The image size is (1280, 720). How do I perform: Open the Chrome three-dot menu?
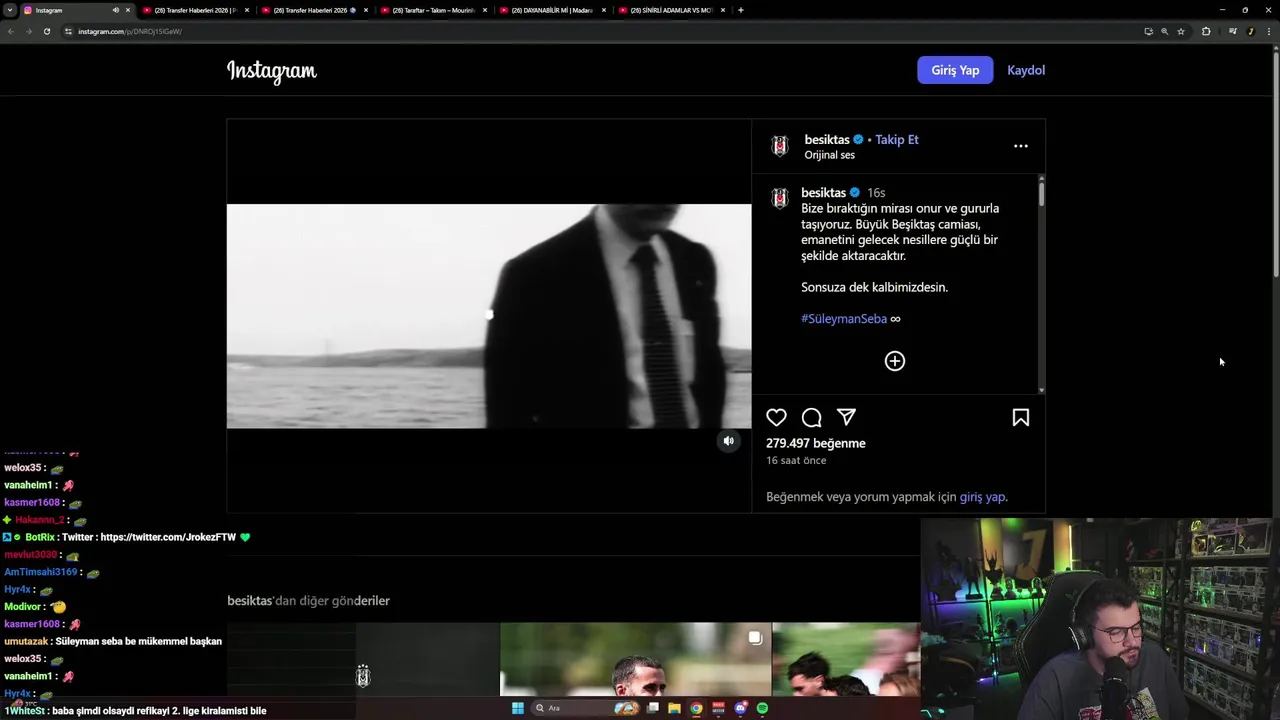[x=1269, y=31]
